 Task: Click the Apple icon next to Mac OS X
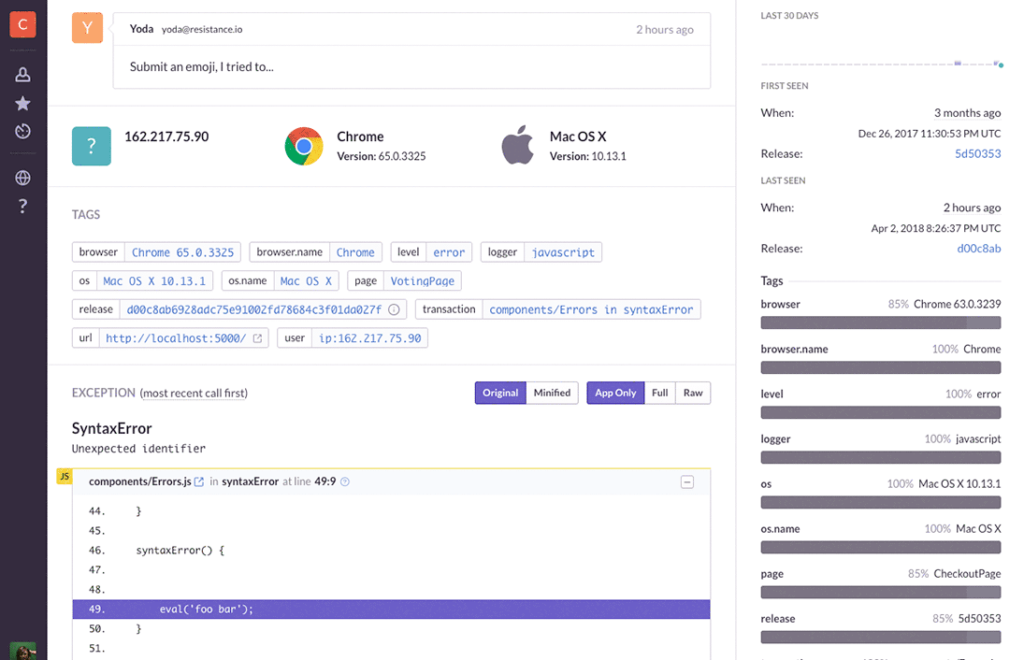(x=518, y=145)
